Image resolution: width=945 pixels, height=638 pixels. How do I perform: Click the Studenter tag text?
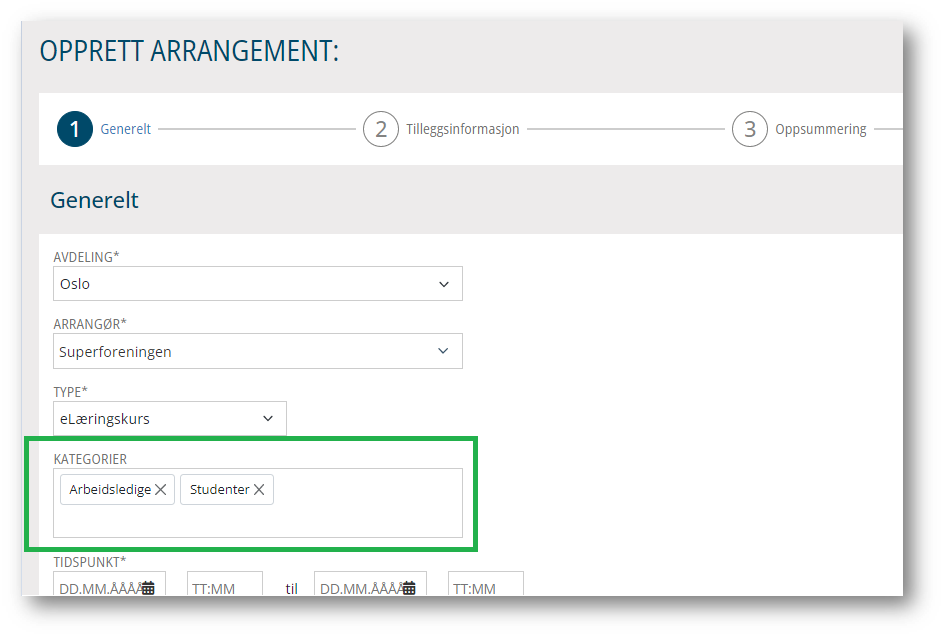click(219, 489)
